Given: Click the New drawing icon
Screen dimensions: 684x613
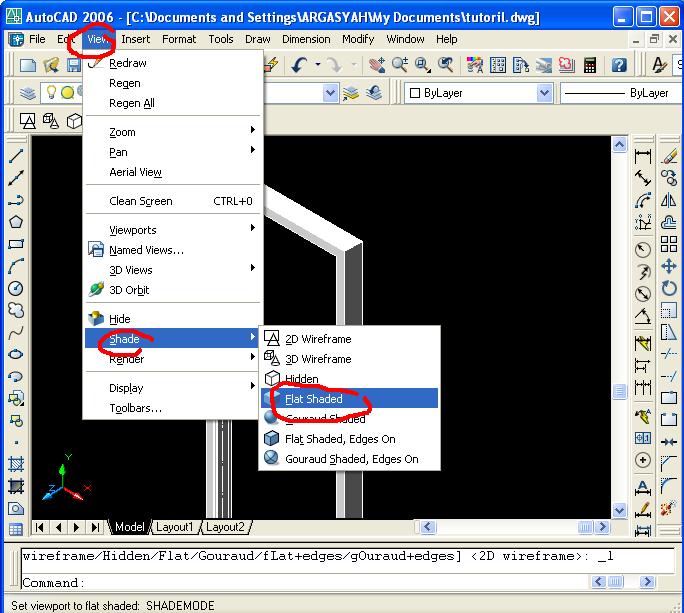Looking at the screenshot, I should click(28, 65).
